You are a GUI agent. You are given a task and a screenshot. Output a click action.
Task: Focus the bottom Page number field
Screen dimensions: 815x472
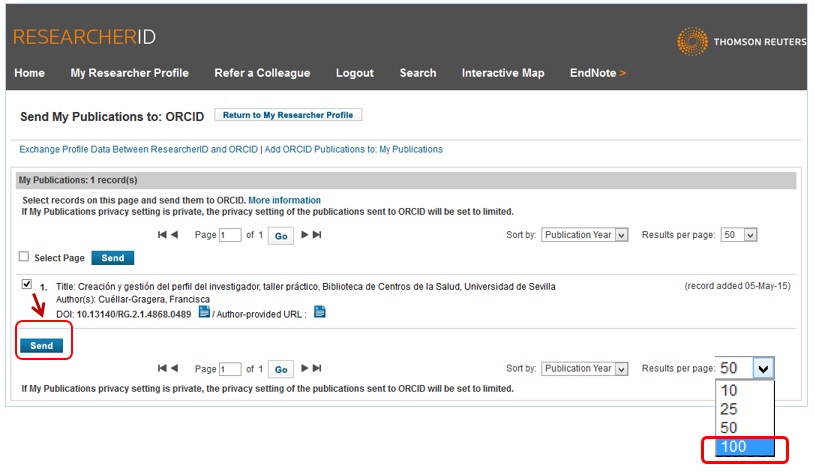(x=230, y=369)
